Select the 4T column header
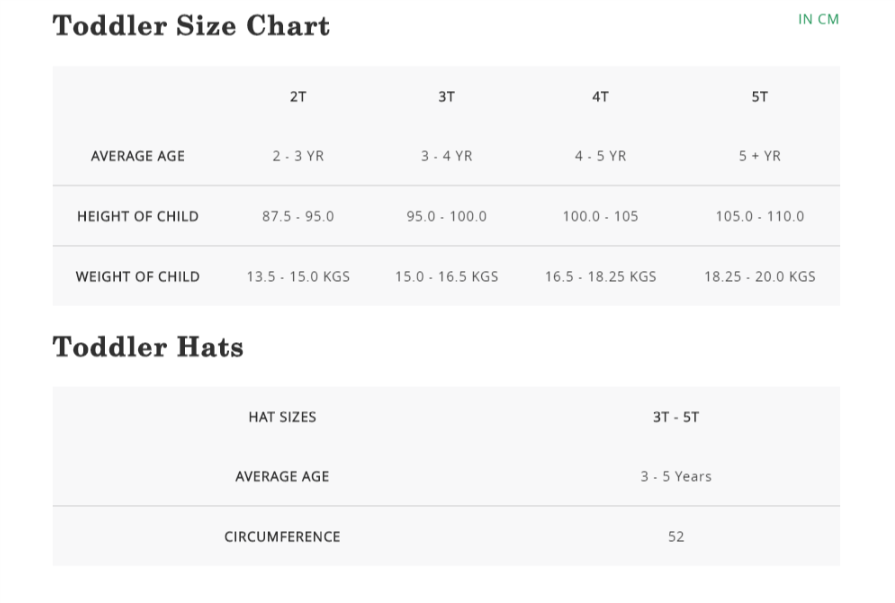This screenshot has height=603, width=895. point(600,97)
